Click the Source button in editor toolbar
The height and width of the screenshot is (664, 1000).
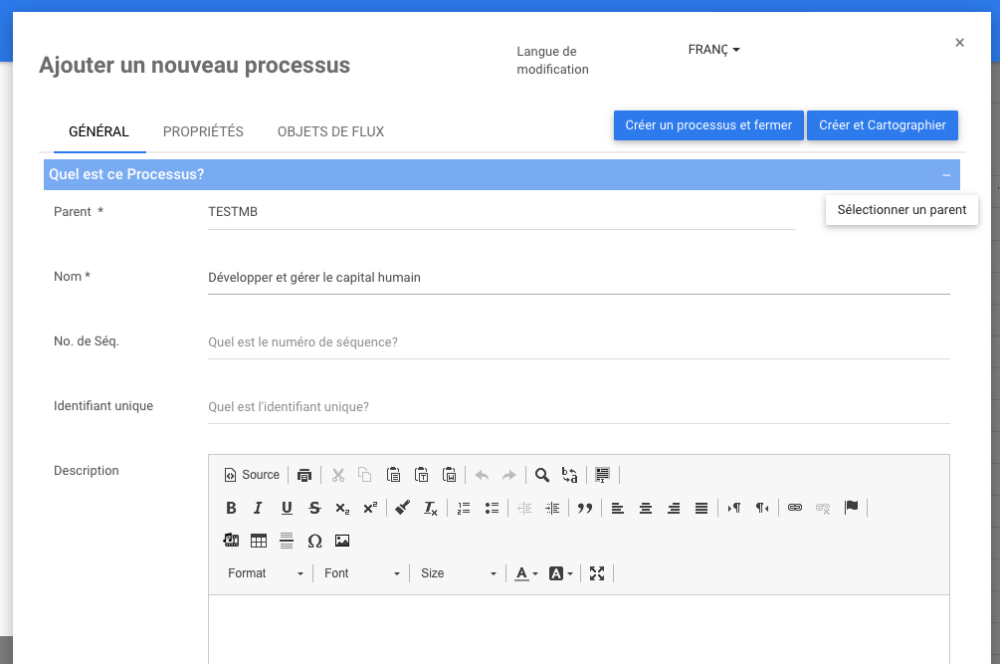[252, 475]
